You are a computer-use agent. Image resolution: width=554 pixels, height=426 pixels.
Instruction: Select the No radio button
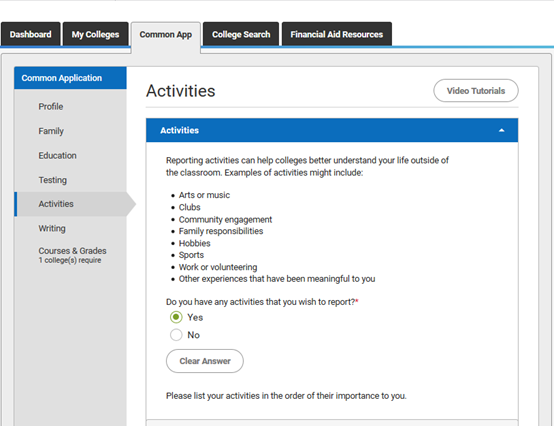pyautogui.click(x=176, y=335)
